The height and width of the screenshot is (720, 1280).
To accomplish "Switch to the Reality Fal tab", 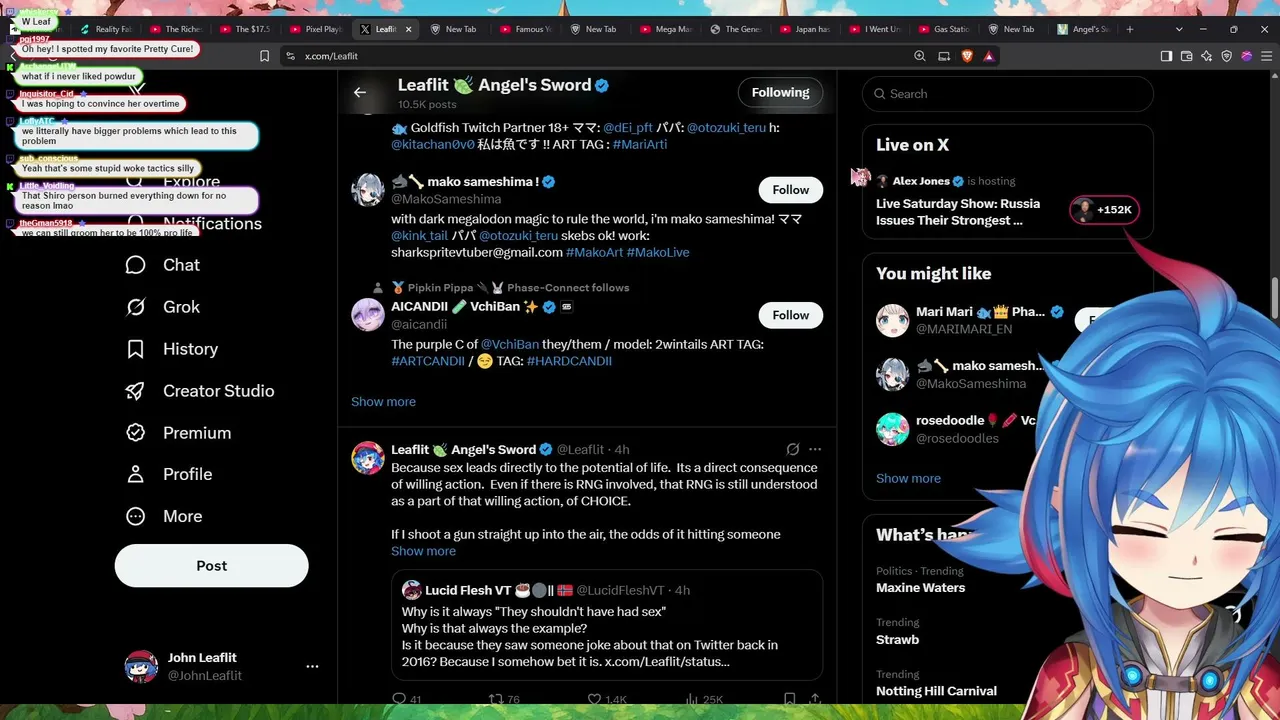I will coord(105,29).
